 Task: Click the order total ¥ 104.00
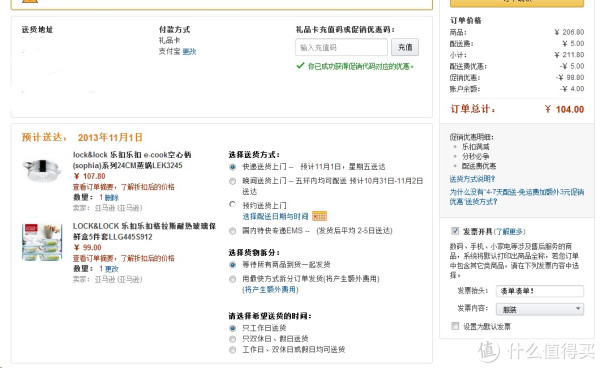pyautogui.click(x=564, y=109)
